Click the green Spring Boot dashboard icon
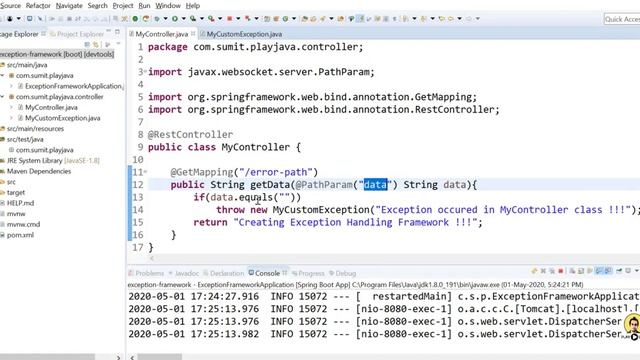The image size is (640, 360). (135, 19)
